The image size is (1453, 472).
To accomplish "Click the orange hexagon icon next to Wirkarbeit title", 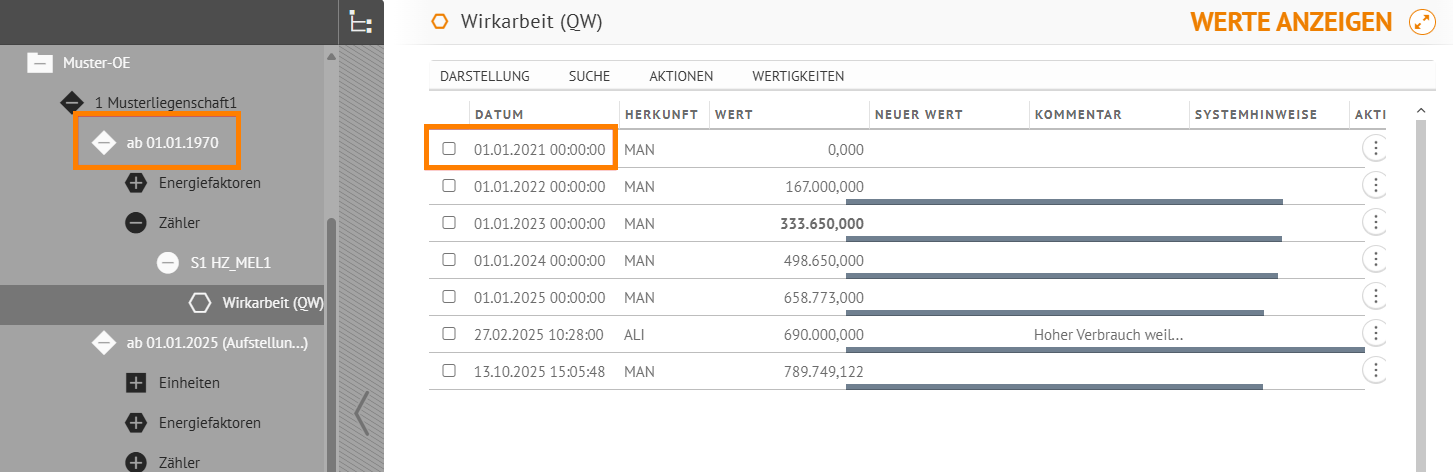I will pos(439,22).
